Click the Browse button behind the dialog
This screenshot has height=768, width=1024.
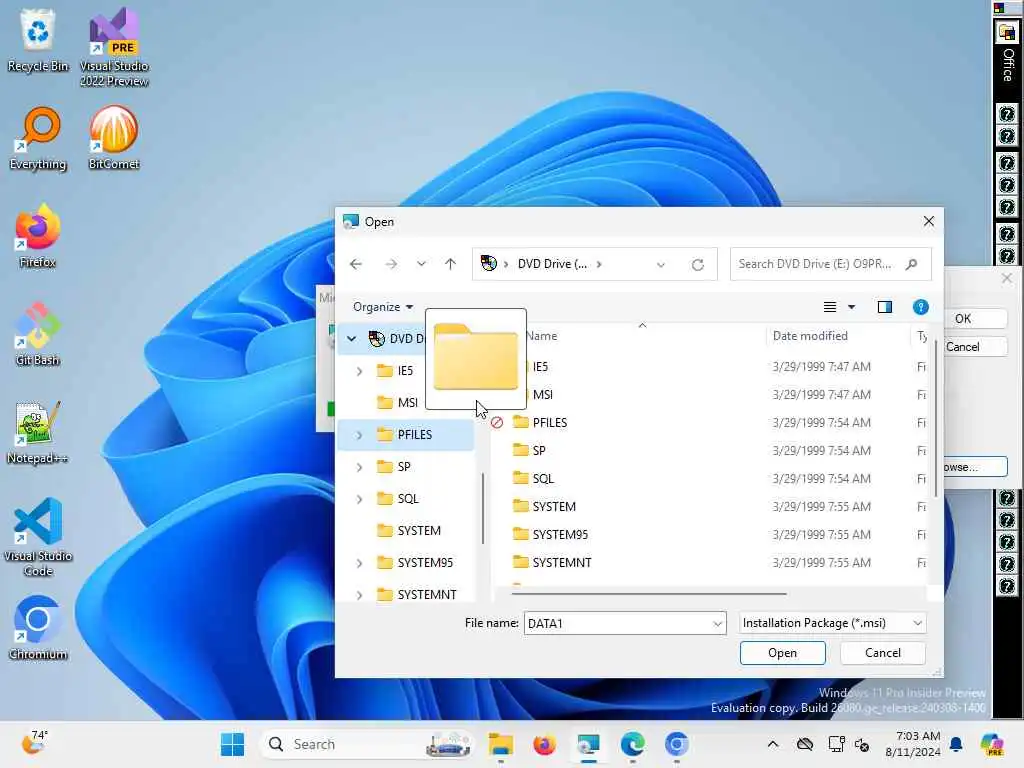tap(974, 467)
